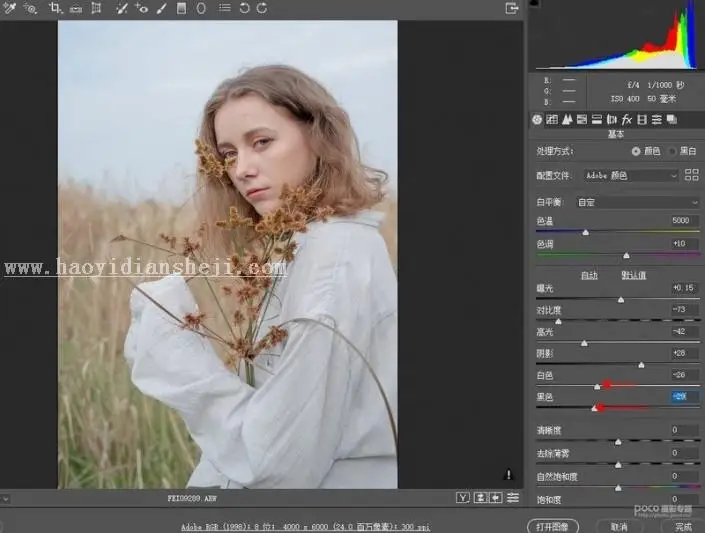This screenshot has height=533, width=705.
Task: Open the fx Effects panel tab
Action: click(626, 119)
